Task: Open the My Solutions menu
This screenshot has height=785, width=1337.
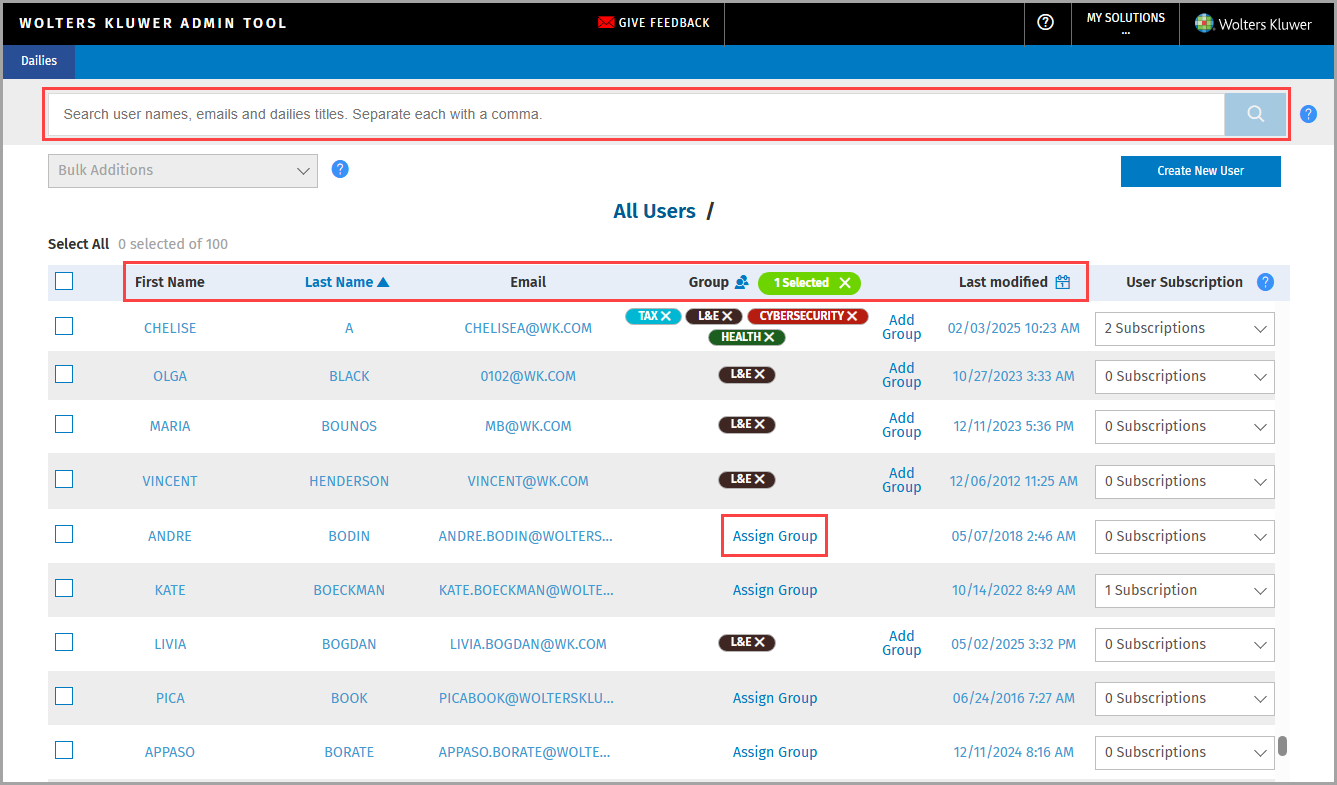Action: coord(1126,22)
